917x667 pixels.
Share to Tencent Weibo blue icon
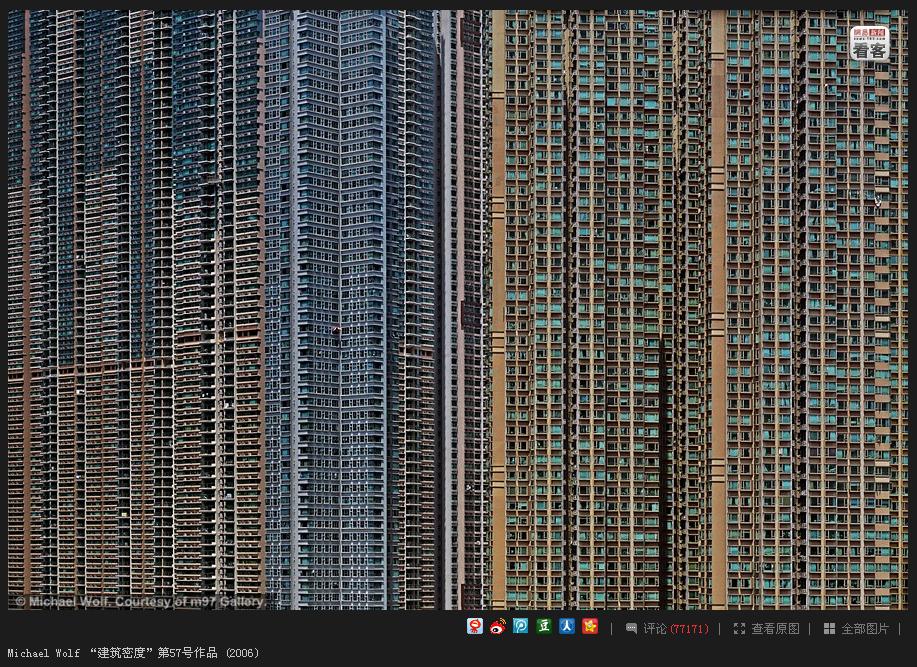pos(520,627)
